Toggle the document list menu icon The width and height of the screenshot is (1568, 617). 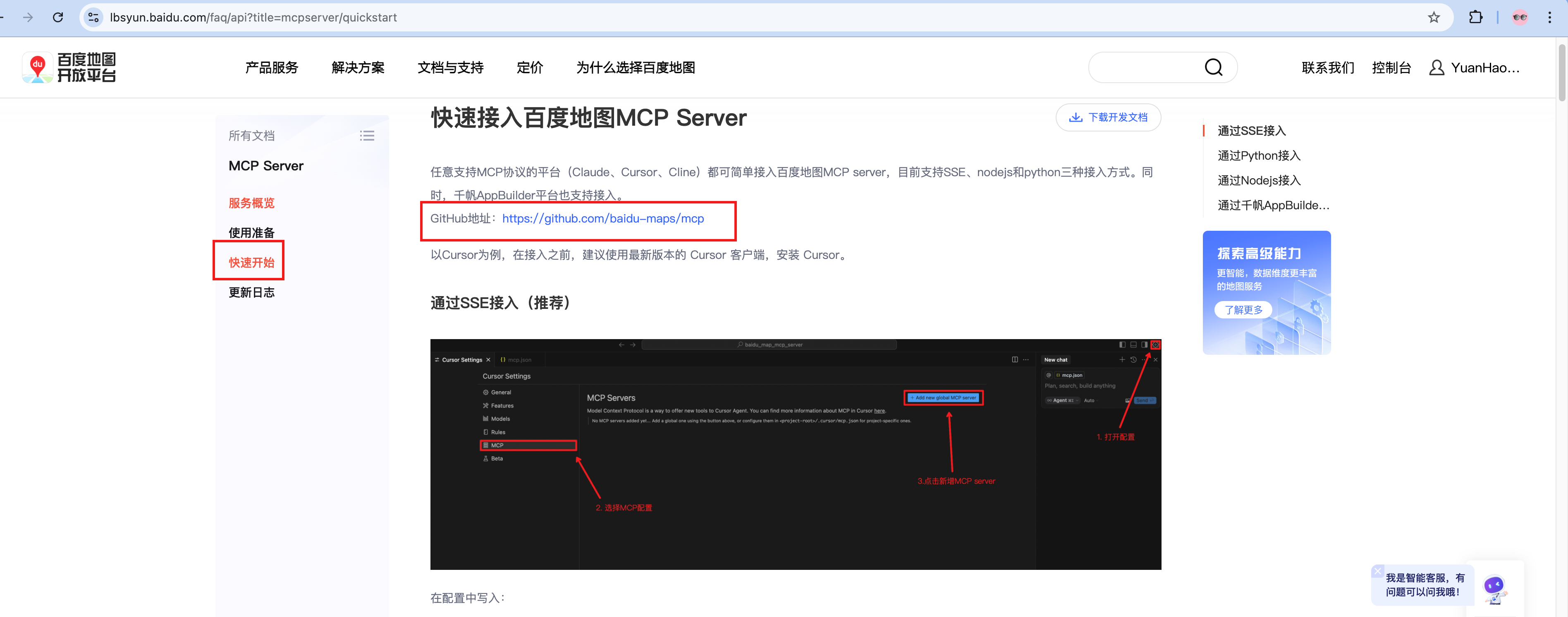pos(366,136)
